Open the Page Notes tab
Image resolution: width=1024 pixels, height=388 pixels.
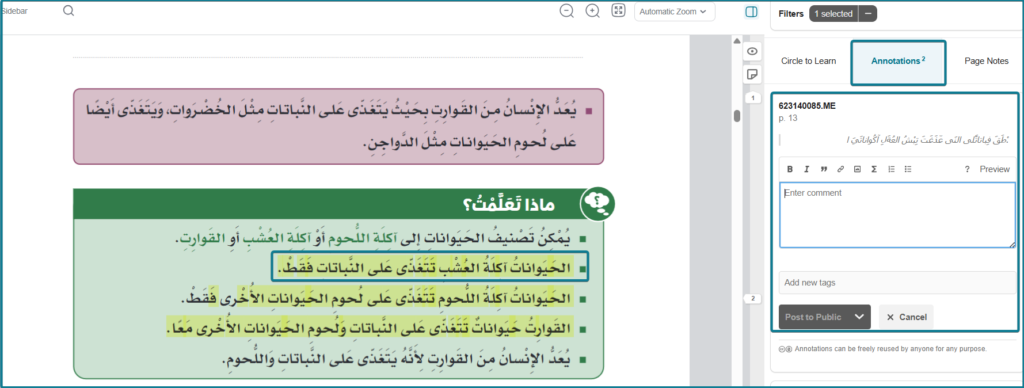pyautogui.click(x=987, y=61)
